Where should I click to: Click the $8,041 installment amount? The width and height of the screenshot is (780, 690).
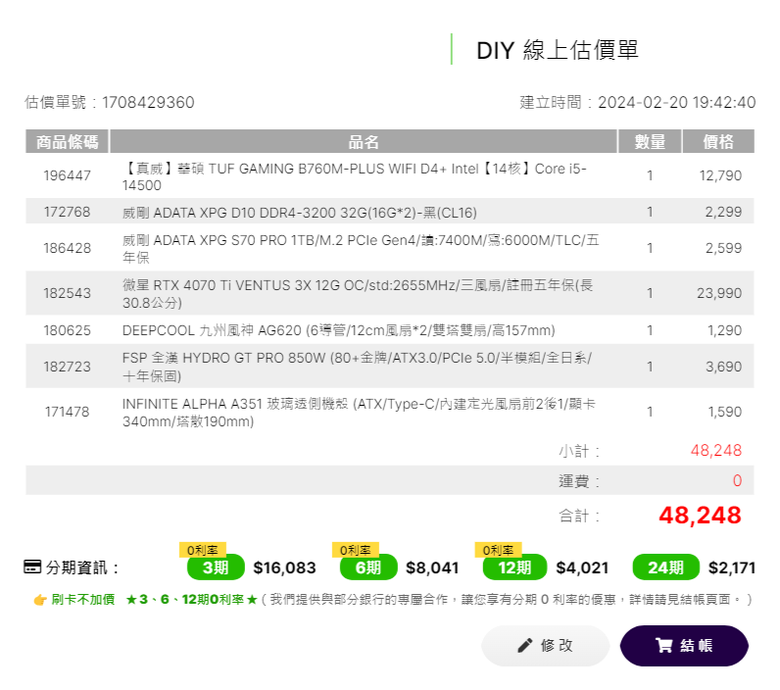[x=432, y=568]
